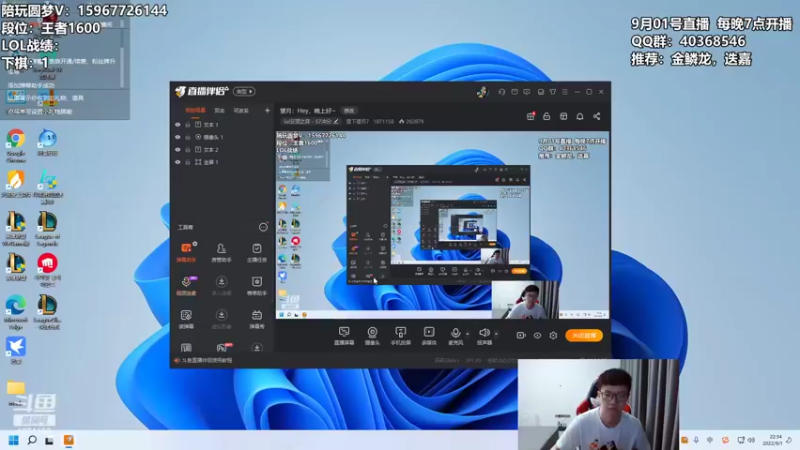Toggle visibility of 文本 2 source

click(178, 149)
